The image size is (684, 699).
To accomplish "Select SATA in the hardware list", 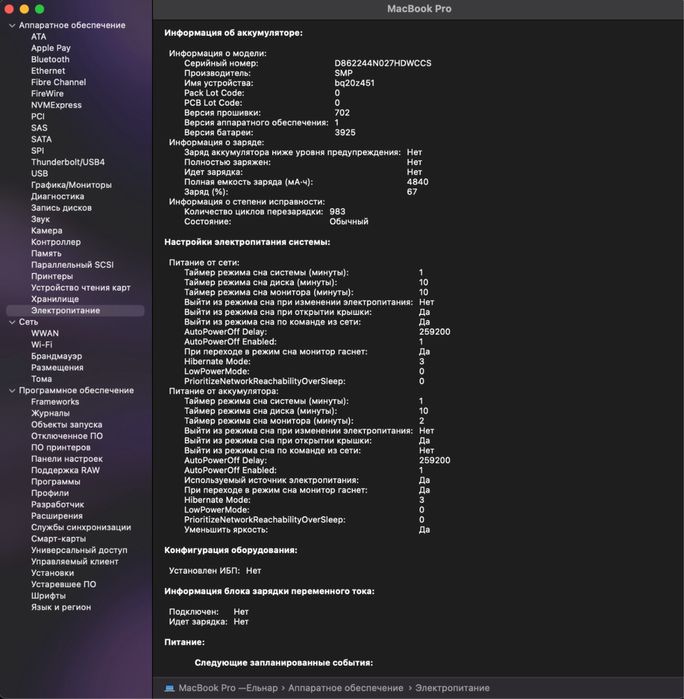I will click(41, 140).
